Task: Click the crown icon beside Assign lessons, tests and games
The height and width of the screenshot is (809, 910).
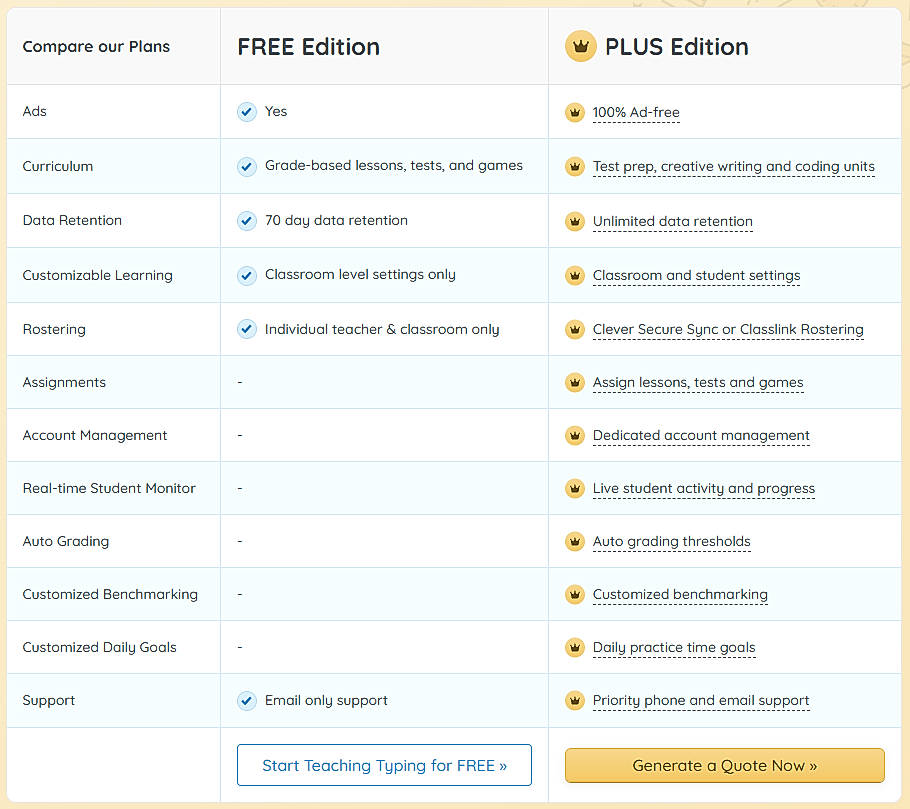Action: (x=575, y=382)
